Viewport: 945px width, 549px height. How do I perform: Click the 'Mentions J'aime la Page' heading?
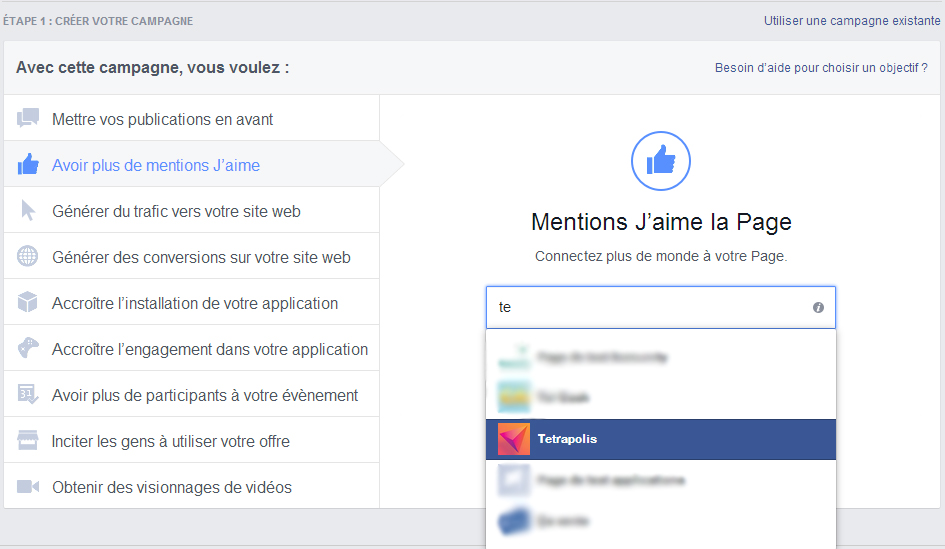coord(661,222)
